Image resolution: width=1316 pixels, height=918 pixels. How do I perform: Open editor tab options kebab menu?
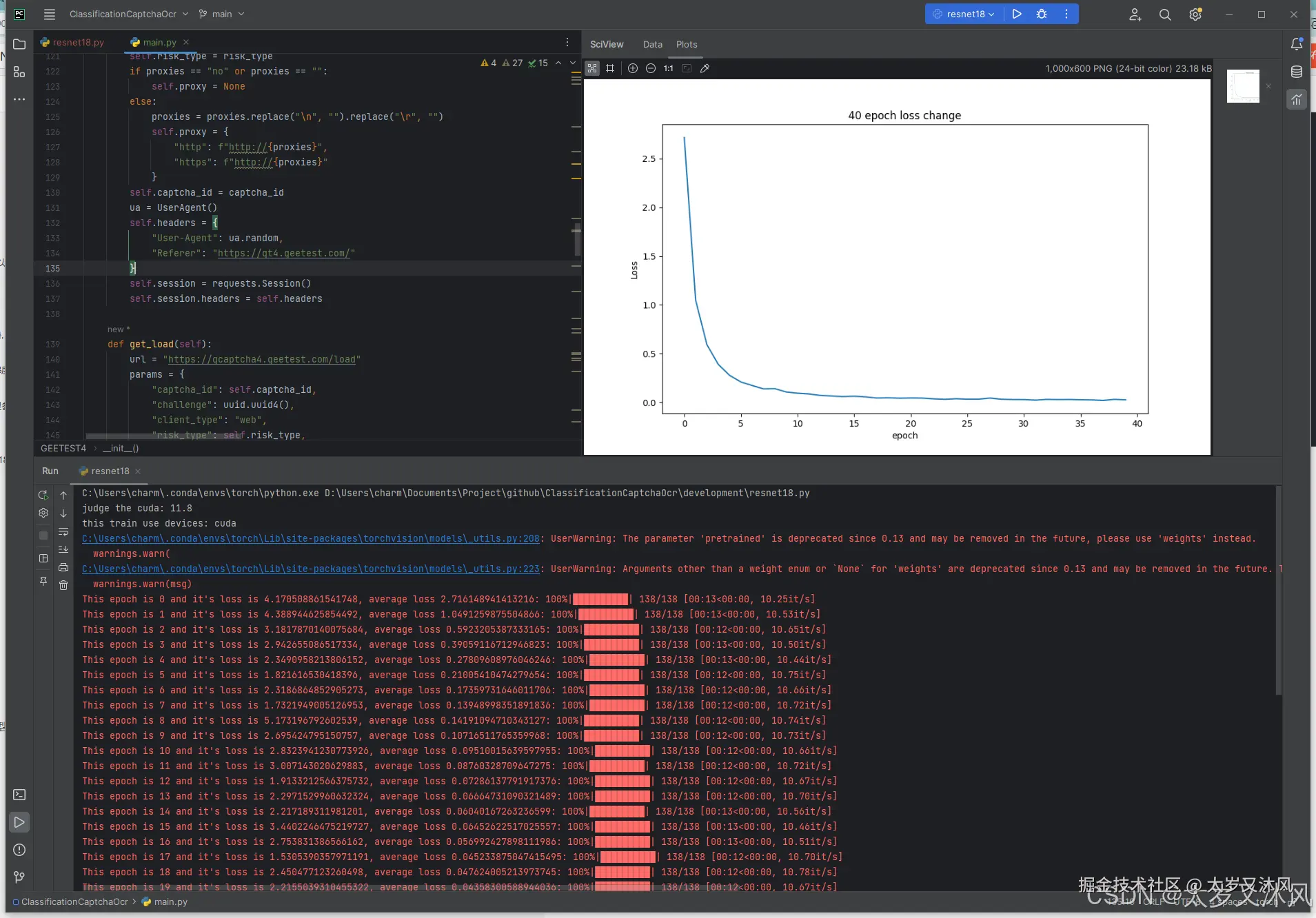click(567, 42)
